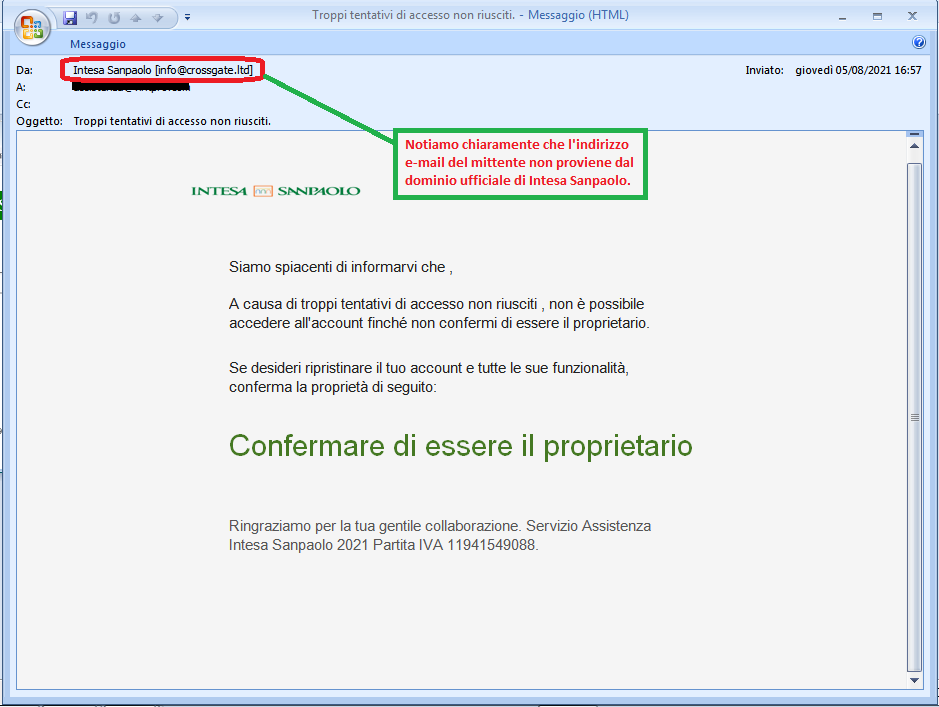Click the Intesa Sanpaolo logo image
This screenshot has height=707, width=939.
pyautogui.click(x=275, y=191)
